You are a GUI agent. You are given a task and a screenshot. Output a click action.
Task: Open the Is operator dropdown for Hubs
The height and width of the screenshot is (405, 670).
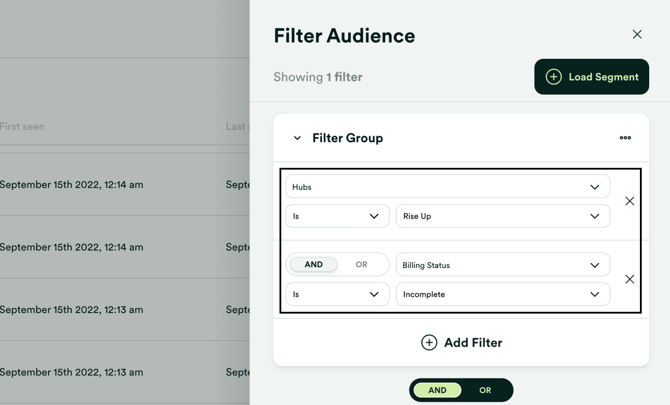coord(337,216)
